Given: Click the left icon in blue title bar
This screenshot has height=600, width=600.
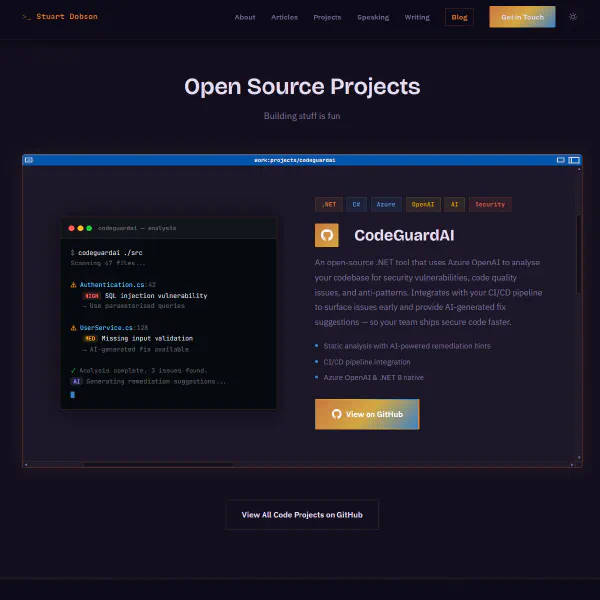Looking at the screenshot, I should pyautogui.click(x=29, y=160).
